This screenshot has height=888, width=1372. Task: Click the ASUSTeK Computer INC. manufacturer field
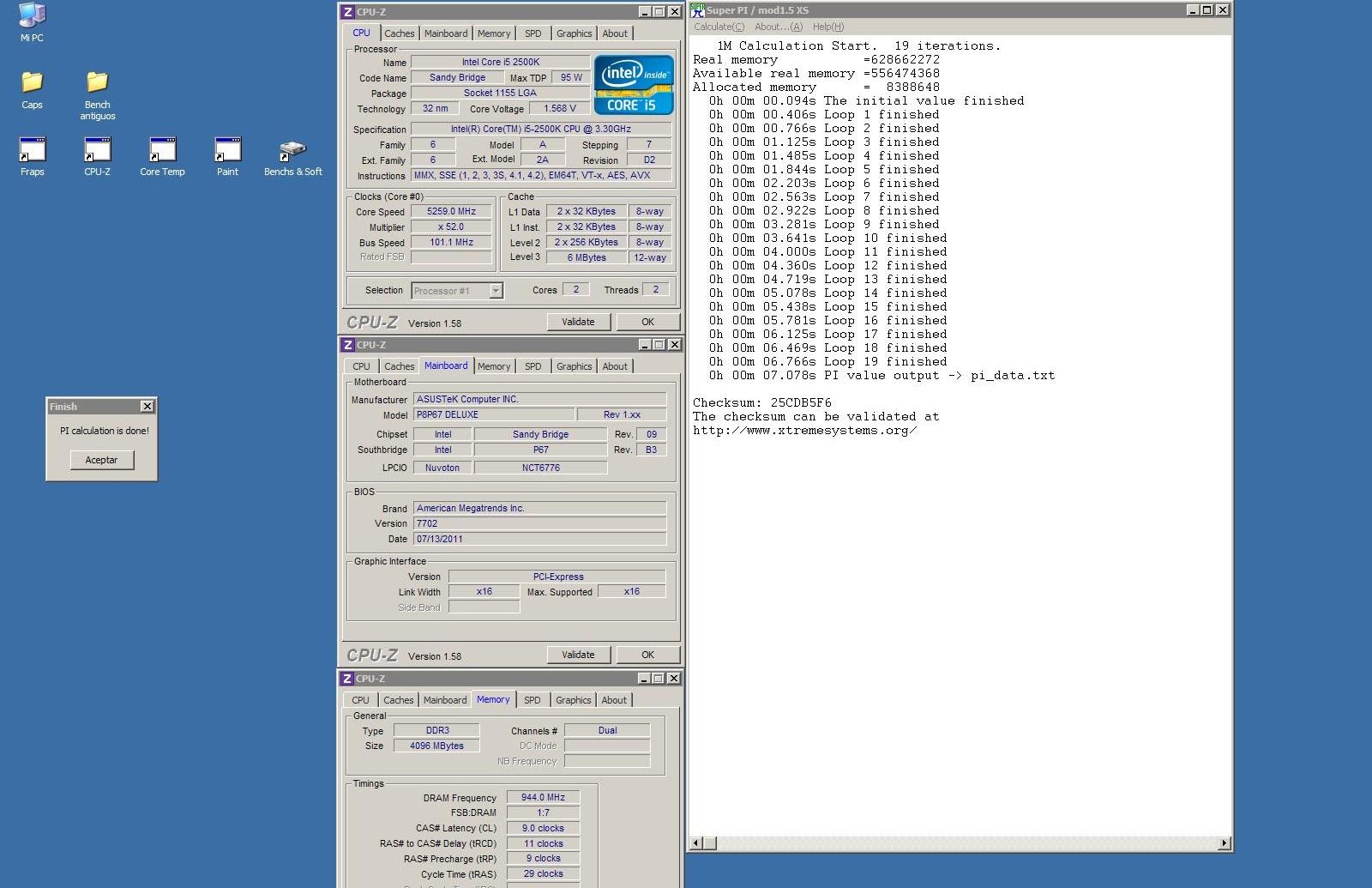pyautogui.click(x=539, y=399)
